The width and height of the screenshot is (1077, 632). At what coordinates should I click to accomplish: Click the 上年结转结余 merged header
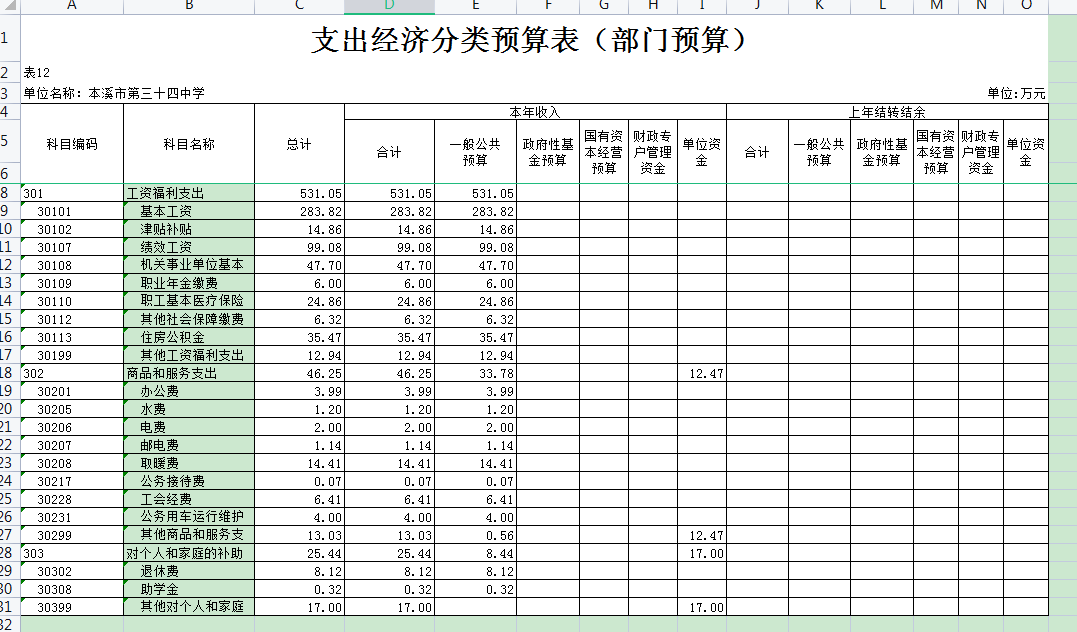[x=887, y=112]
